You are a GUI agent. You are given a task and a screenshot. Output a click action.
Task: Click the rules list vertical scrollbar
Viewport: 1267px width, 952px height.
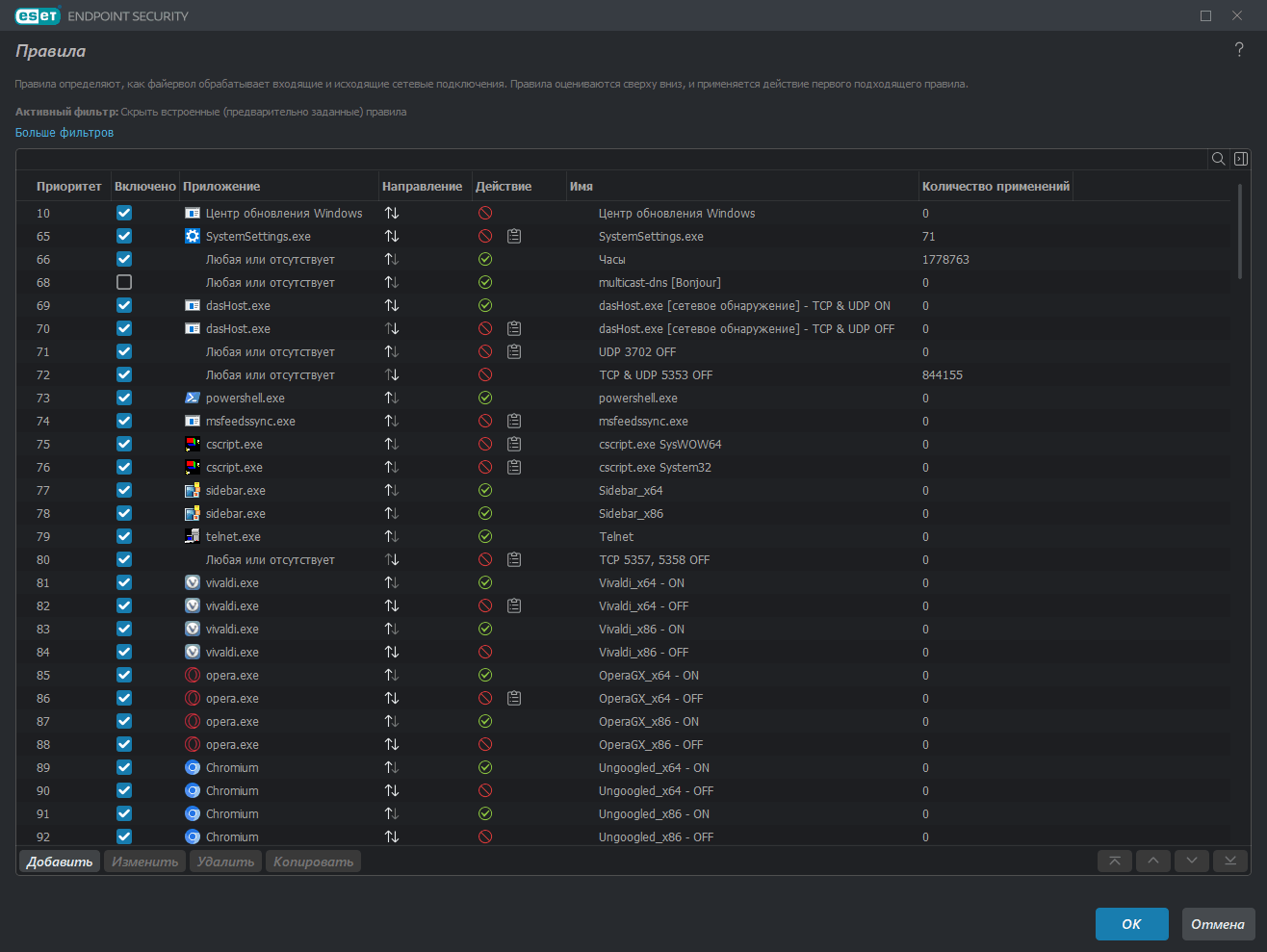[1240, 231]
